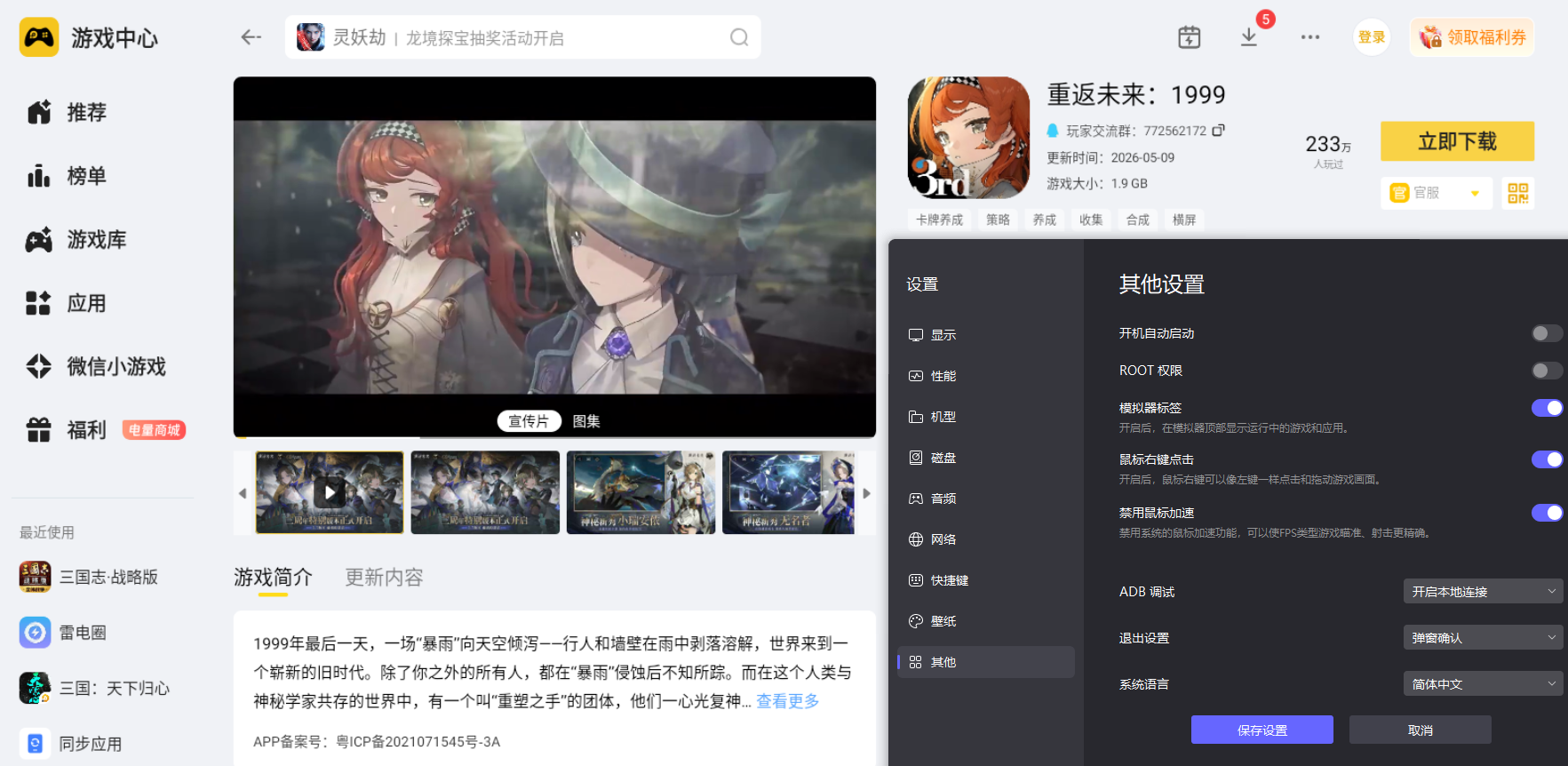Click the previous thumbnails left arrow
The width and height of the screenshot is (1568, 766).
(243, 493)
